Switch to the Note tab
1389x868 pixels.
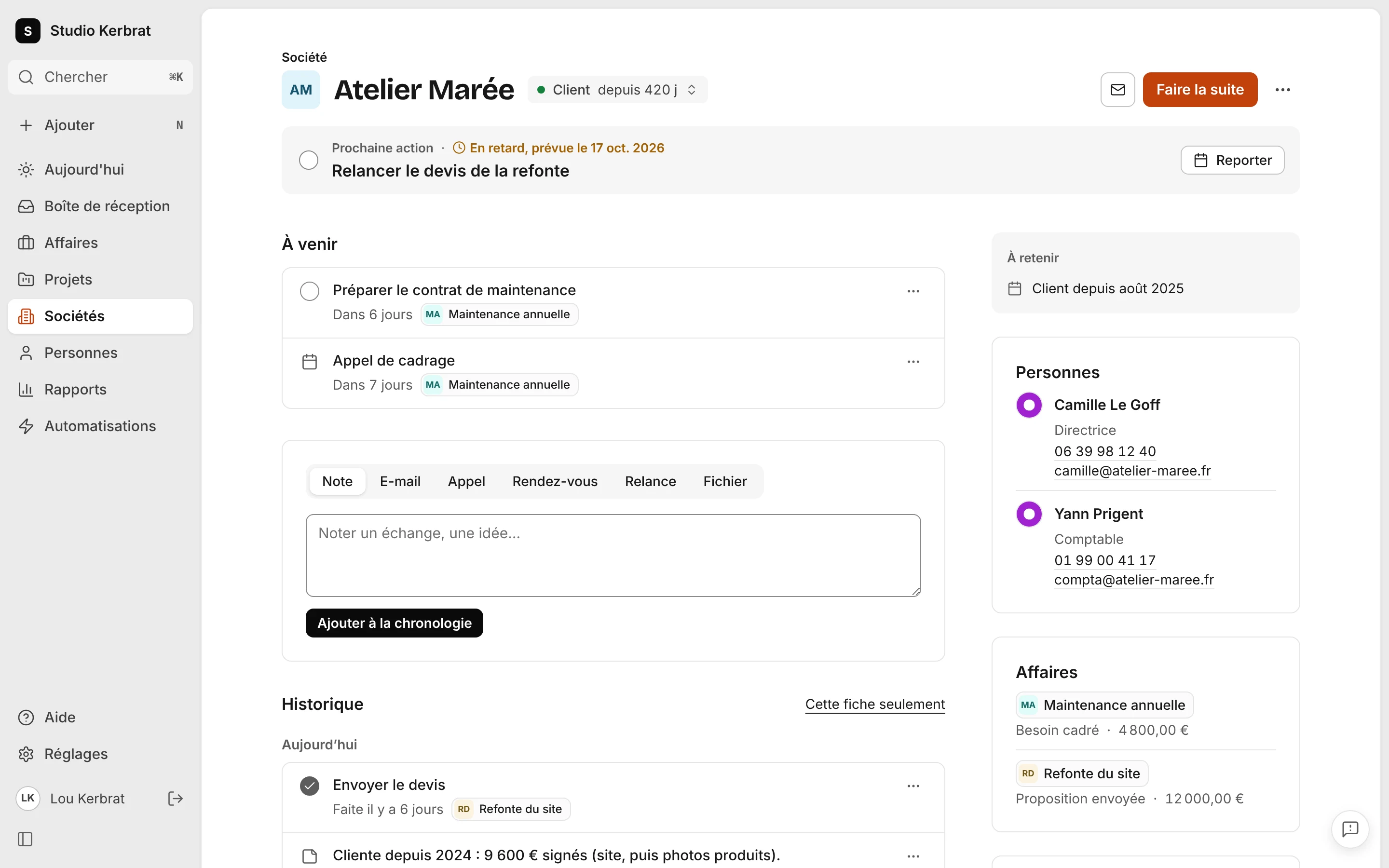click(x=337, y=481)
